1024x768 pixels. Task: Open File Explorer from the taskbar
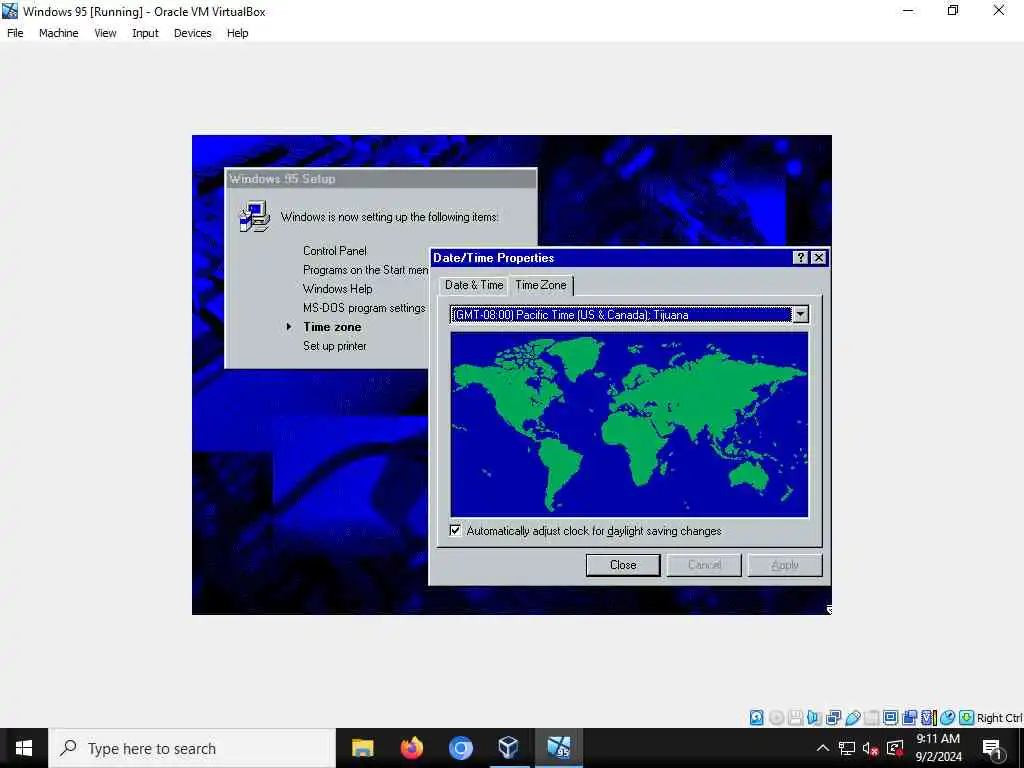click(x=362, y=748)
